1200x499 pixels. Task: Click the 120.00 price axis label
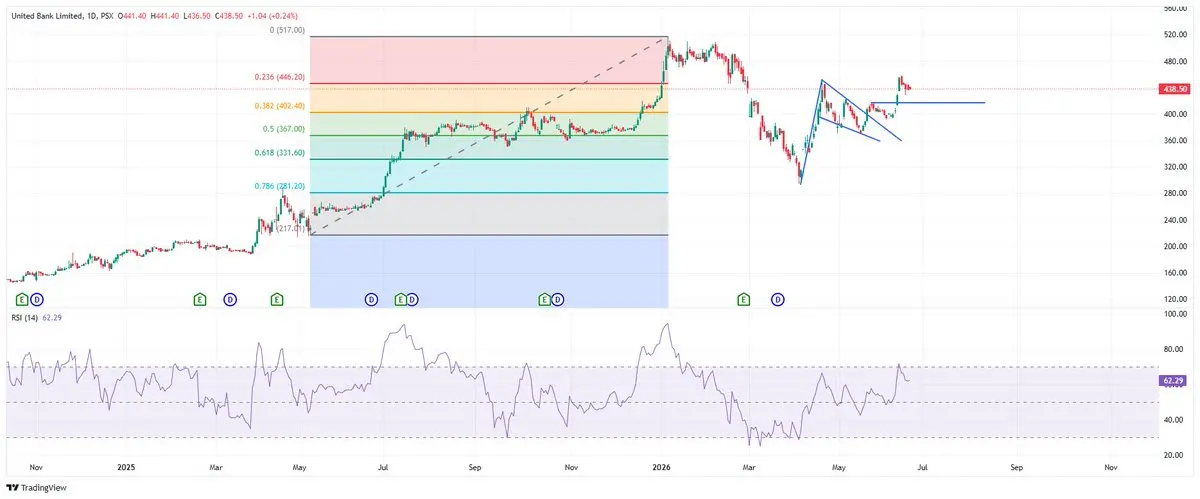(x=1175, y=299)
